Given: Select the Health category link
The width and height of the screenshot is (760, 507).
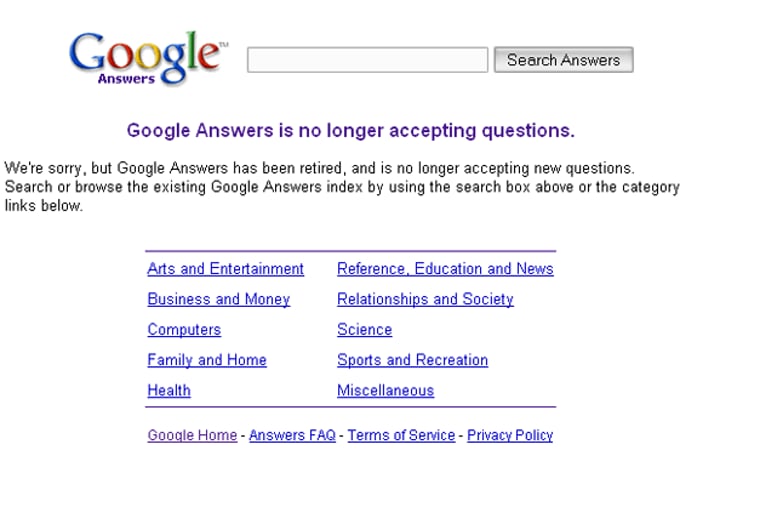Looking at the screenshot, I should click(169, 391).
